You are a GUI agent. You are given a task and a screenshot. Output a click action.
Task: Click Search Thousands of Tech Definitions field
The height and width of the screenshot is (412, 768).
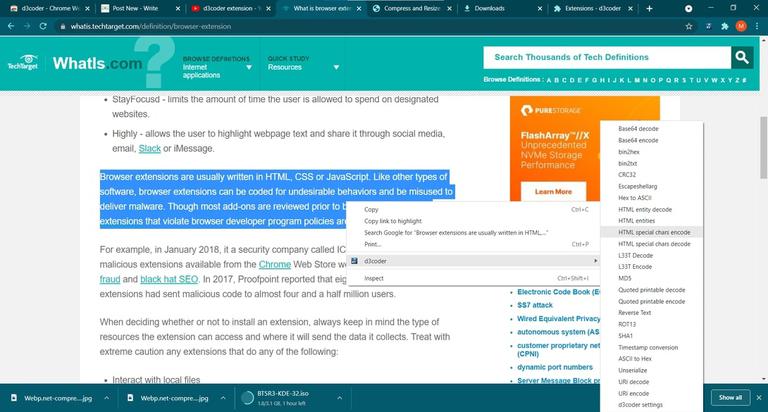[607, 57]
